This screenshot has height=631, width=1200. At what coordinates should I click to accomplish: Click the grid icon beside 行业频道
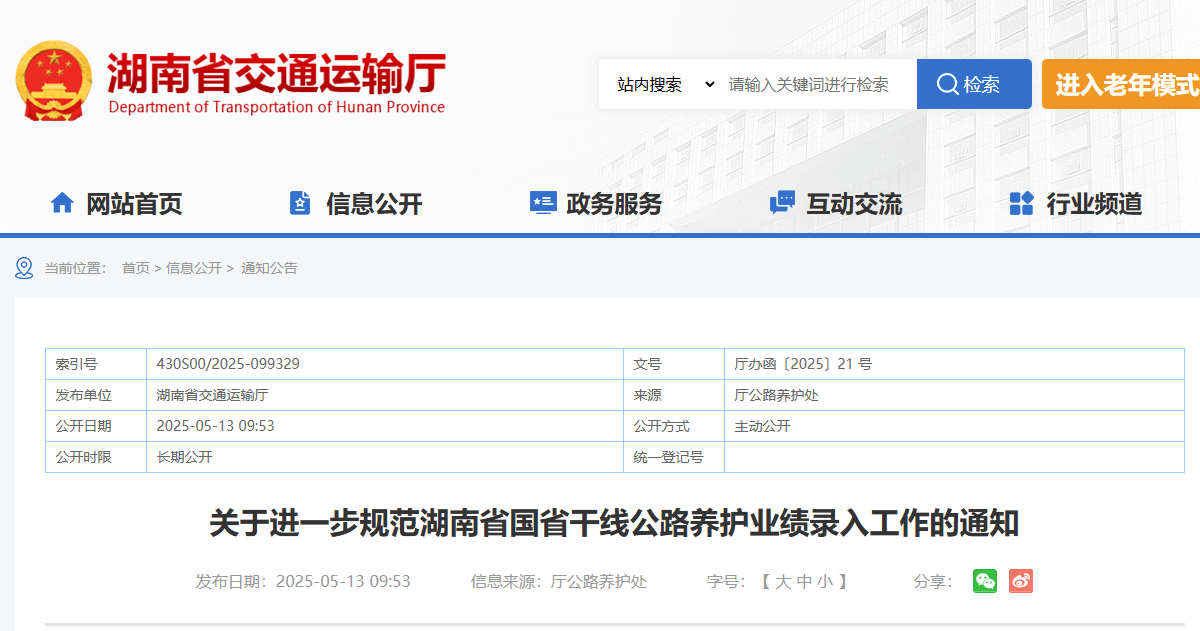[1021, 204]
